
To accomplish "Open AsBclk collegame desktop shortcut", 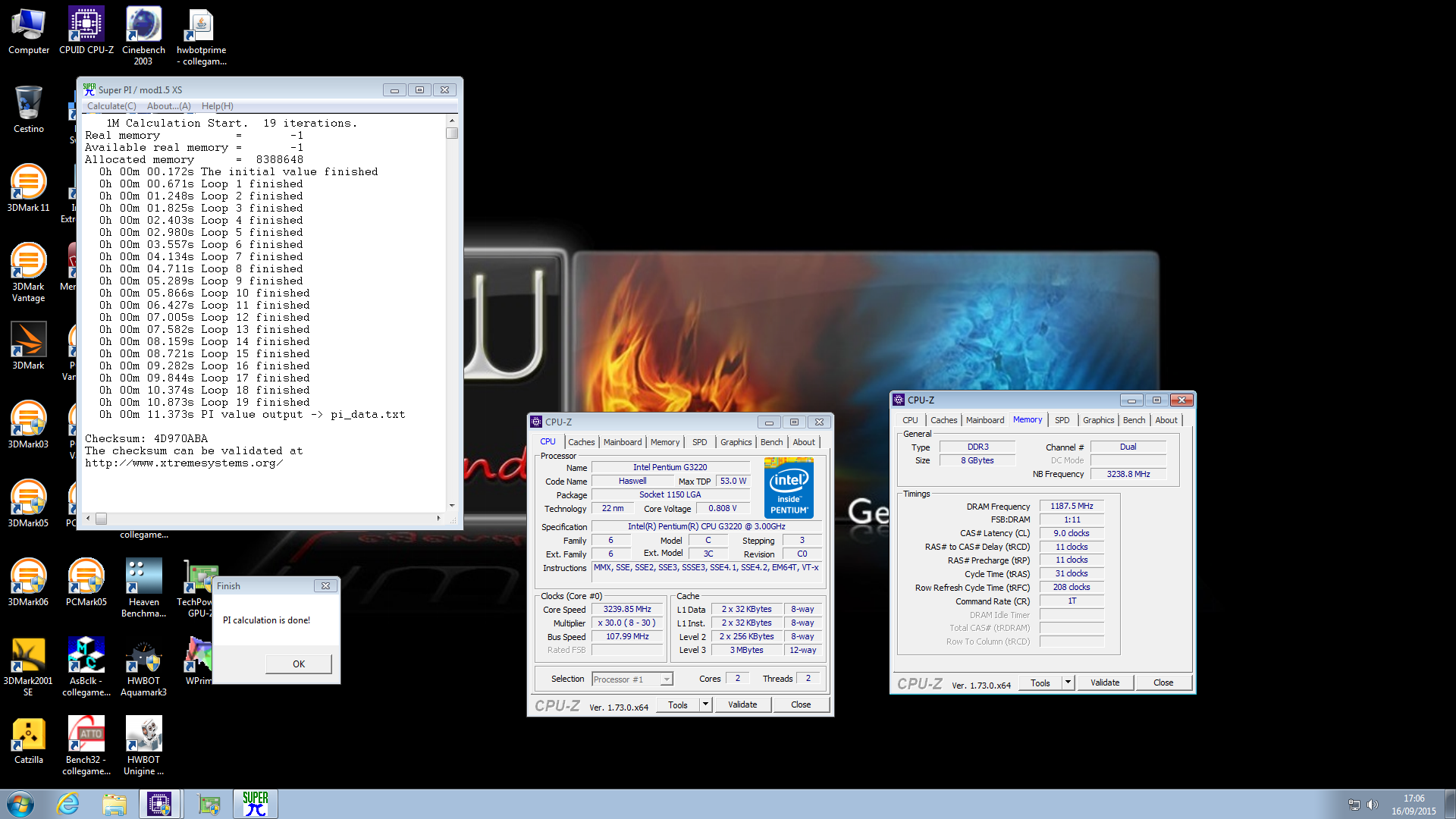I will [86, 667].
